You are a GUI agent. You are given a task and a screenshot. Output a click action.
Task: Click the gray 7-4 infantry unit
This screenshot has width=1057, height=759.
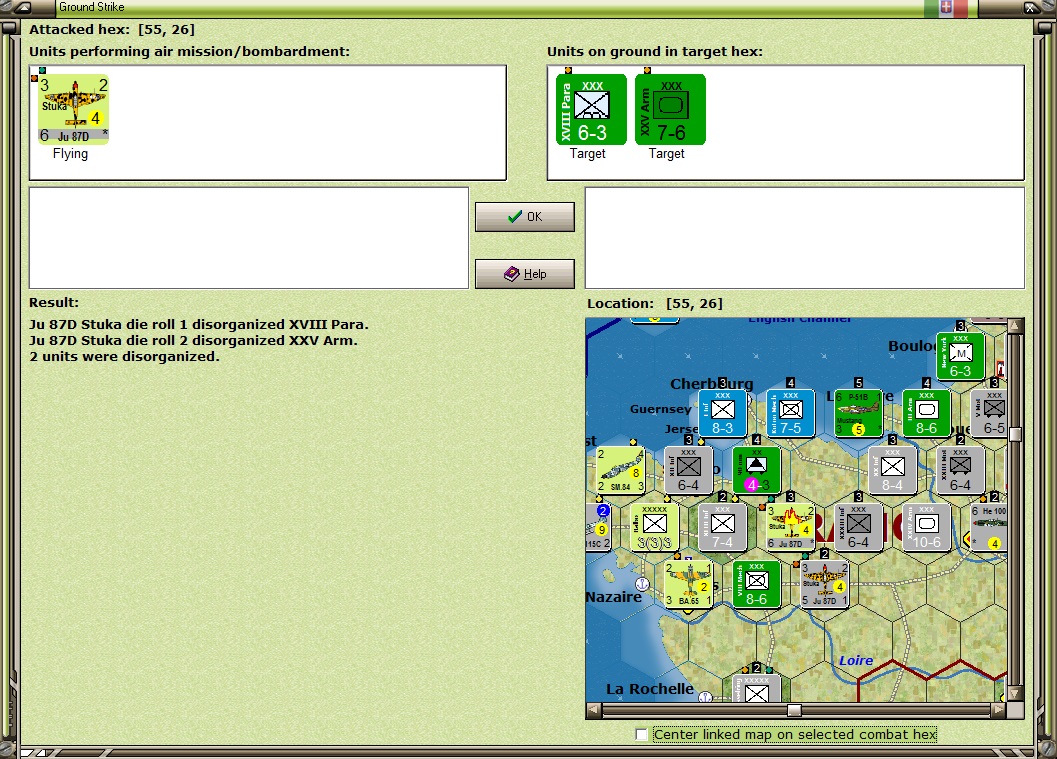(722, 527)
